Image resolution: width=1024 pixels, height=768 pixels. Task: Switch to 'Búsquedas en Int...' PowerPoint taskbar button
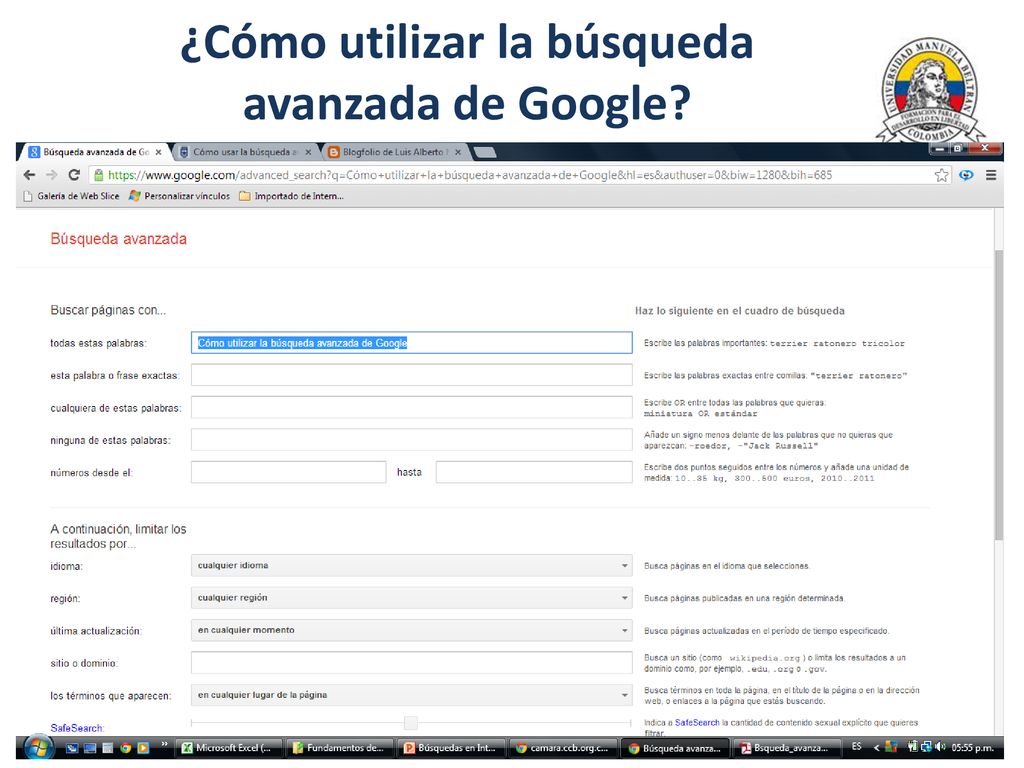pos(452,748)
